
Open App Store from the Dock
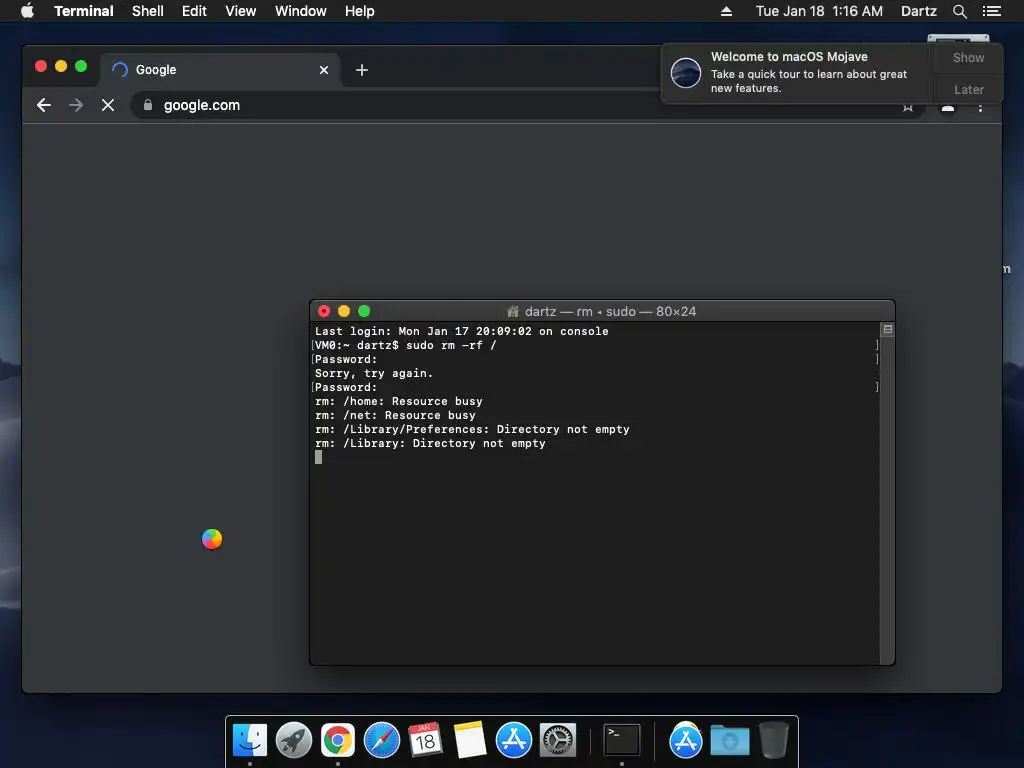513,741
